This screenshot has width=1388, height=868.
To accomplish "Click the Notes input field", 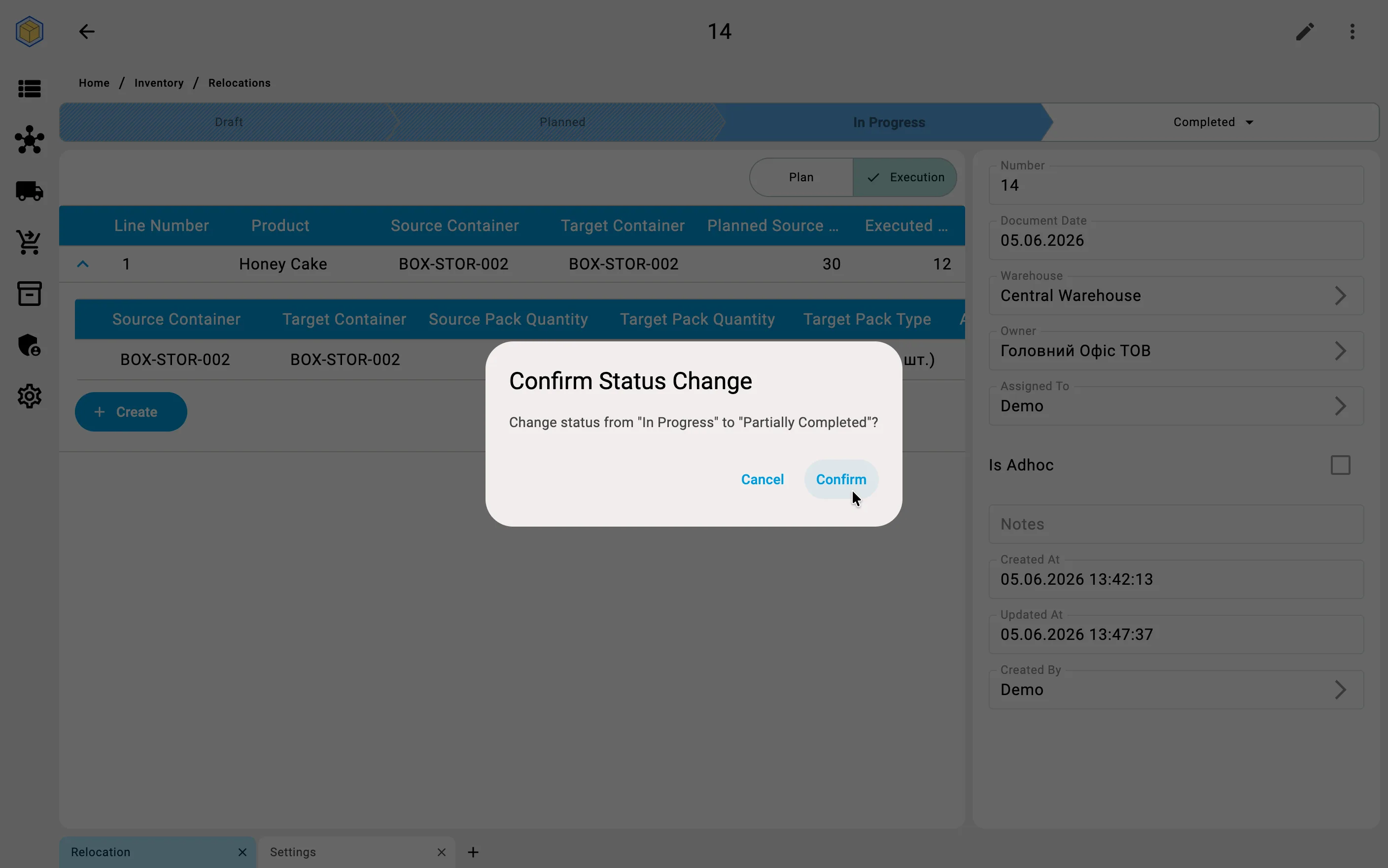I will click(1176, 524).
